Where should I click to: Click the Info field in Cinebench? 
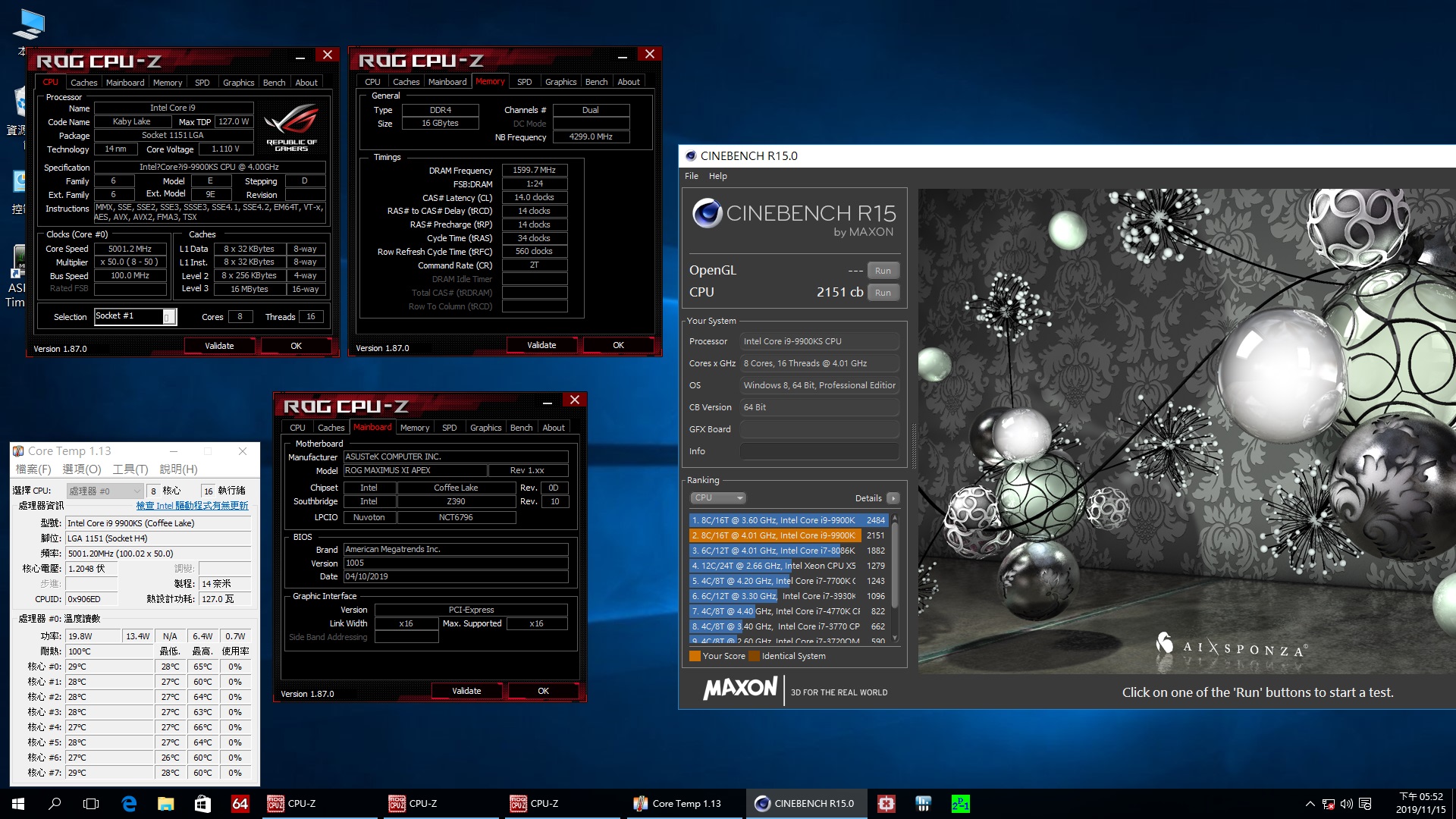coord(819,451)
